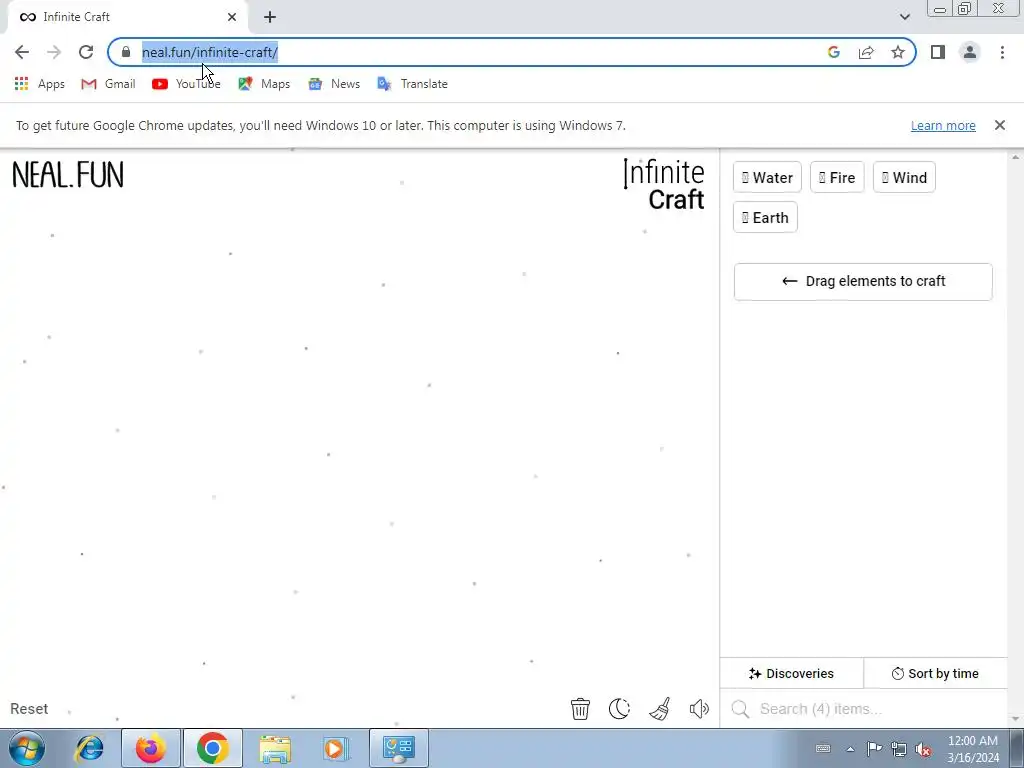Click the taskbar clock
Screen dimensions: 1024x768
point(972,749)
